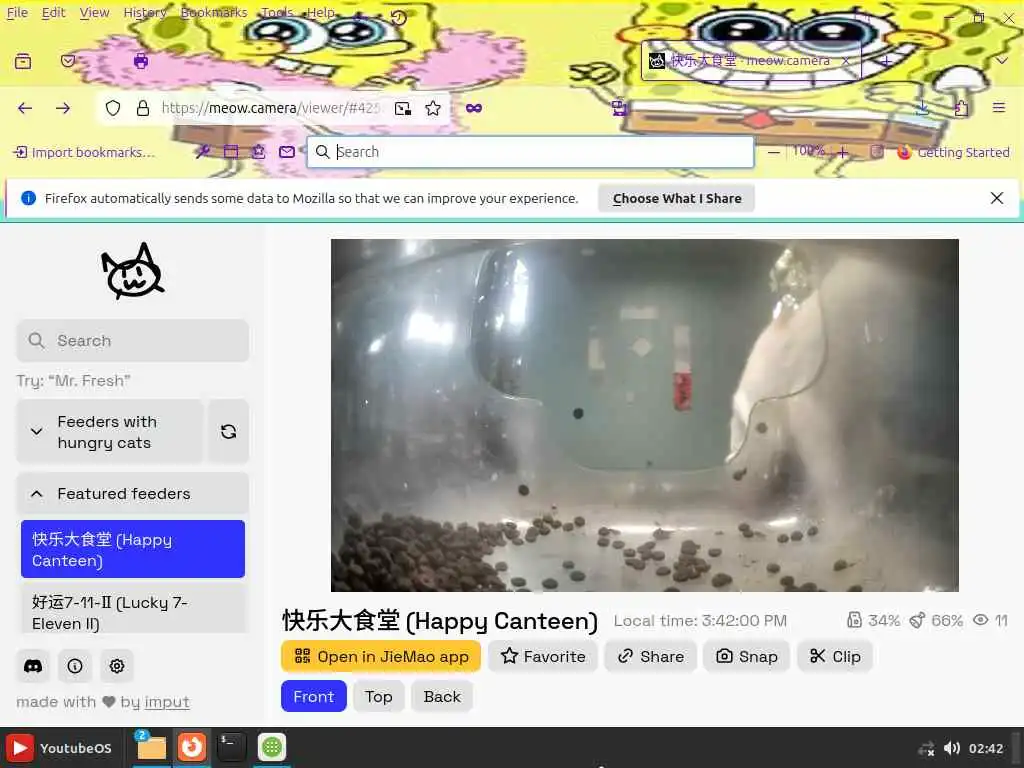Go back to previous page
This screenshot has height=768, width=1024.
tap(25, 108)
